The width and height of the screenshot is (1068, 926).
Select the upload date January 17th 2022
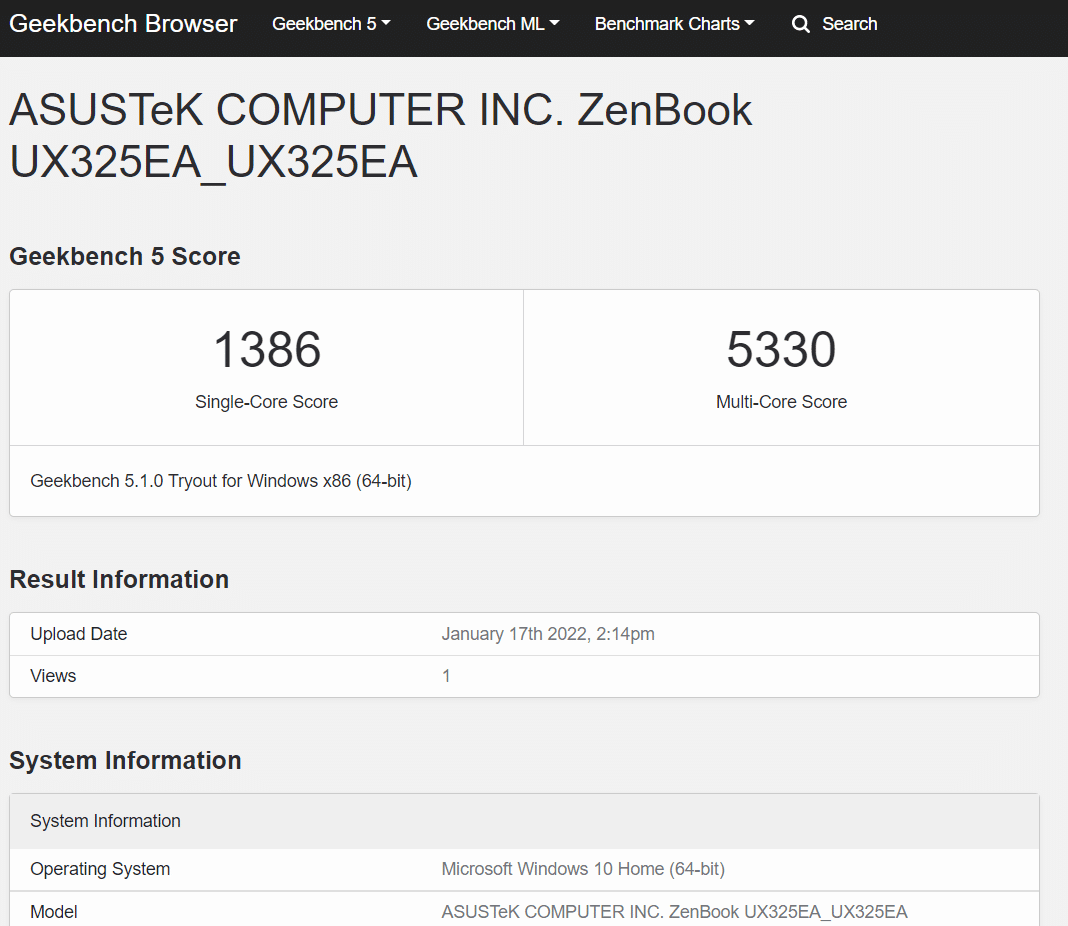point(548,634)
